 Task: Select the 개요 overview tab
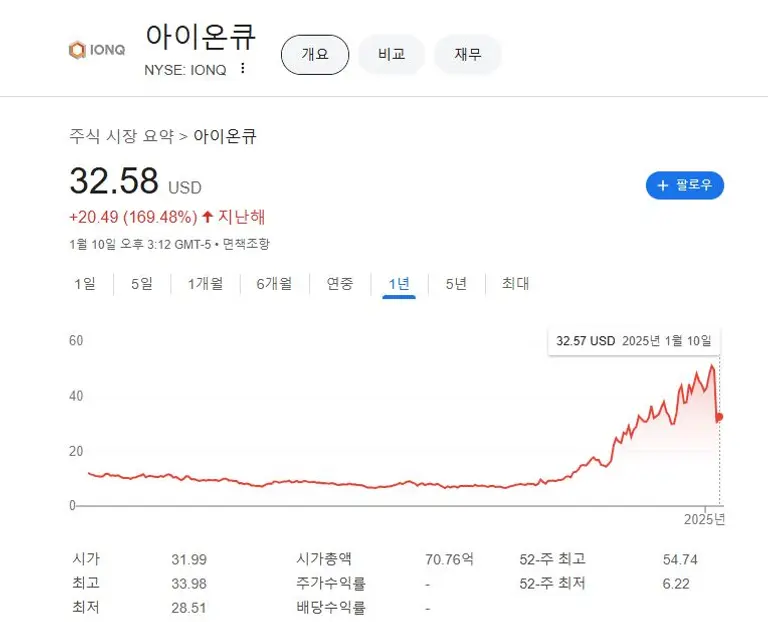315,54
